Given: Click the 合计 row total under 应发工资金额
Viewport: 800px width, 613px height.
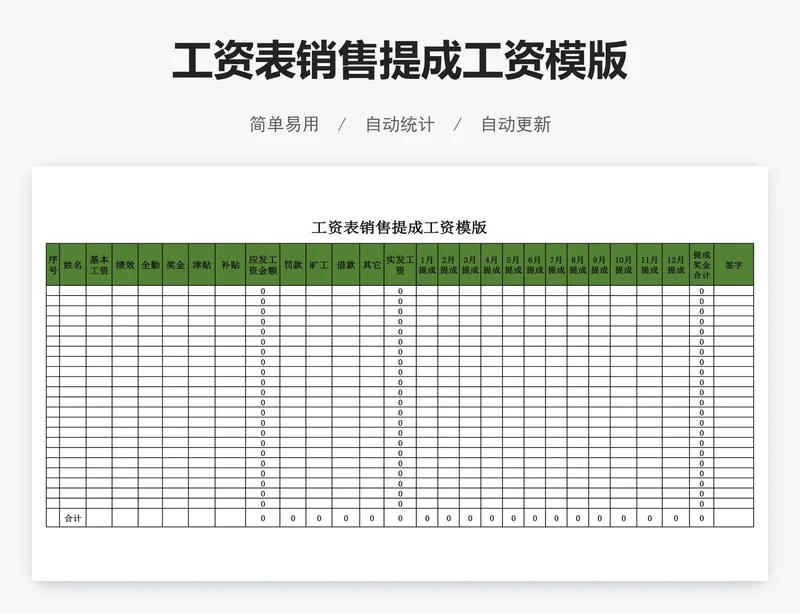Looking at the screenshot, I should pos(263,518).
